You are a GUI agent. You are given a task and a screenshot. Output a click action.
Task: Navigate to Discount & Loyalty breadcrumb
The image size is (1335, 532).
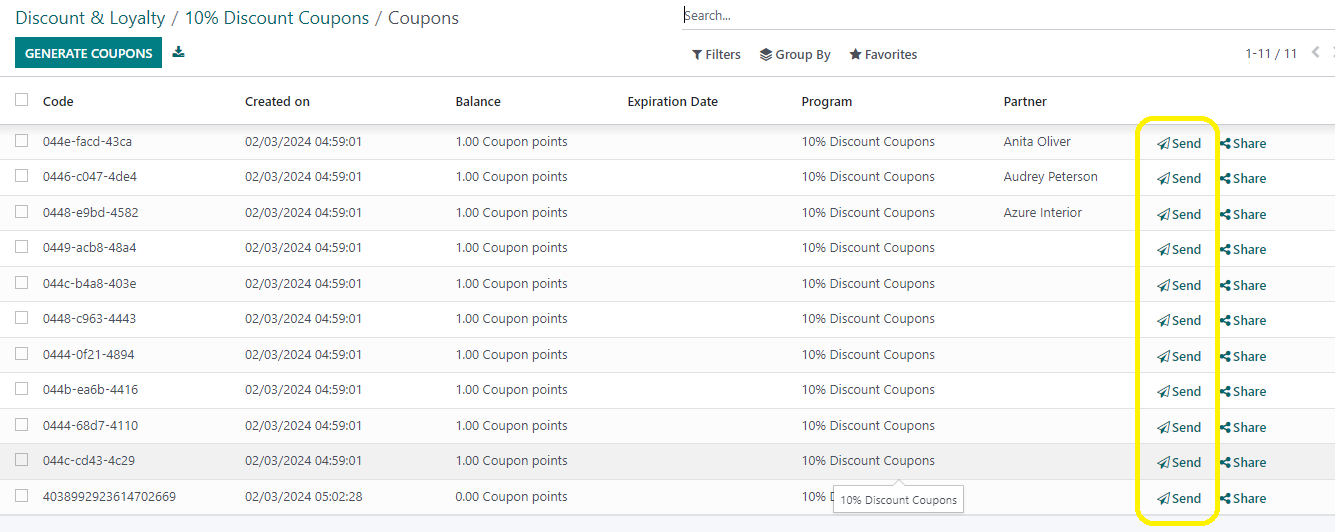[90, 18]
